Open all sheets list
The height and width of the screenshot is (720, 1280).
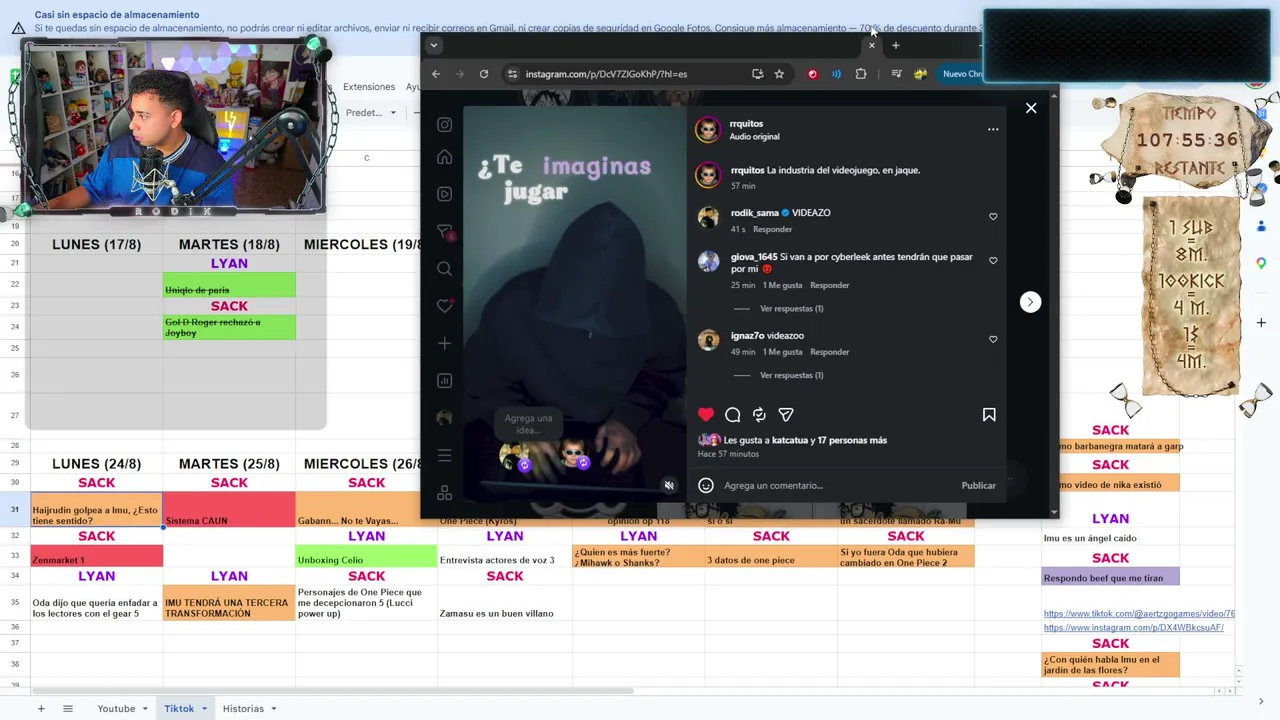(x=68, y=709)
